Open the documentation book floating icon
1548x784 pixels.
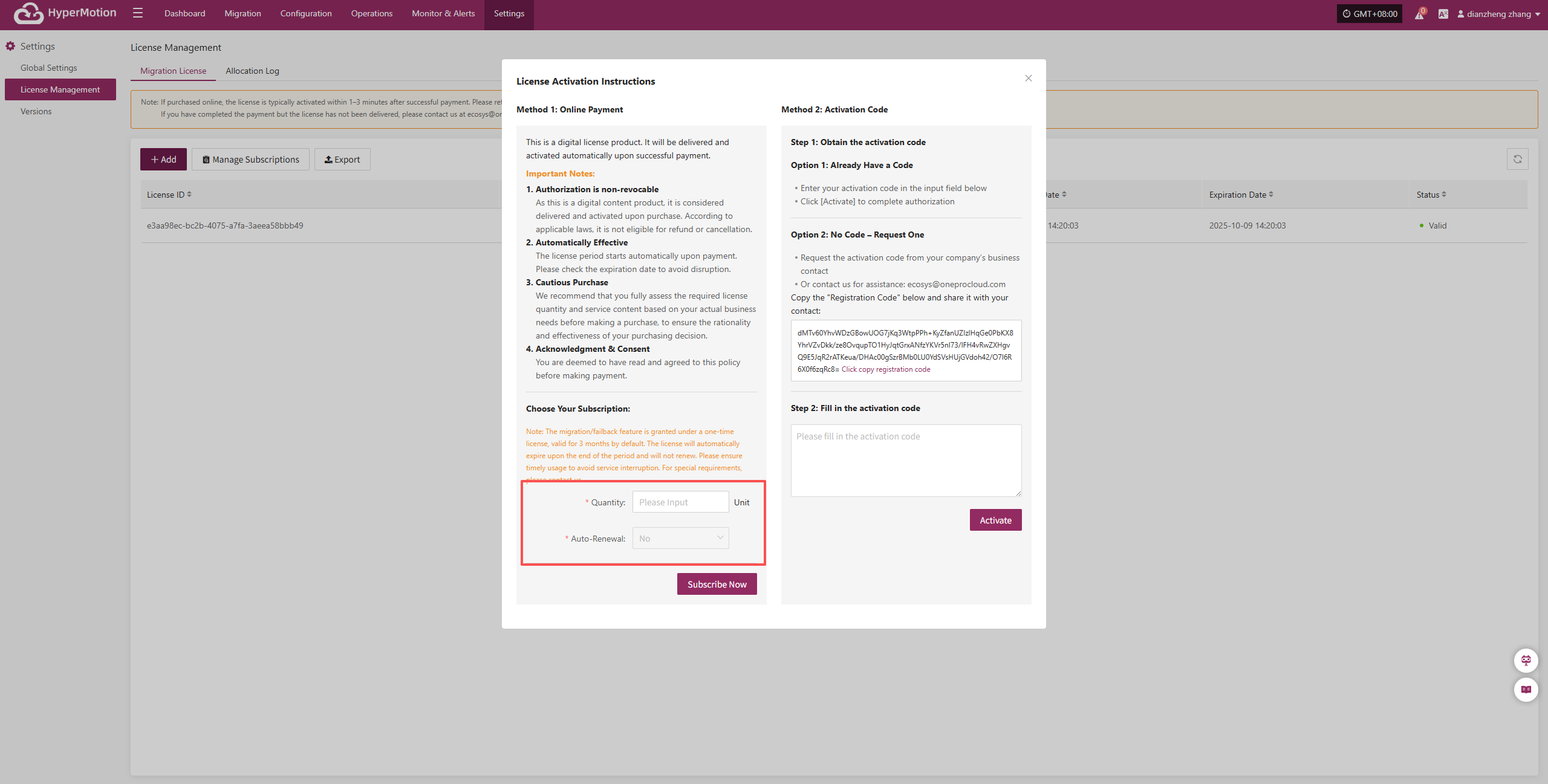click(1526, 690)
